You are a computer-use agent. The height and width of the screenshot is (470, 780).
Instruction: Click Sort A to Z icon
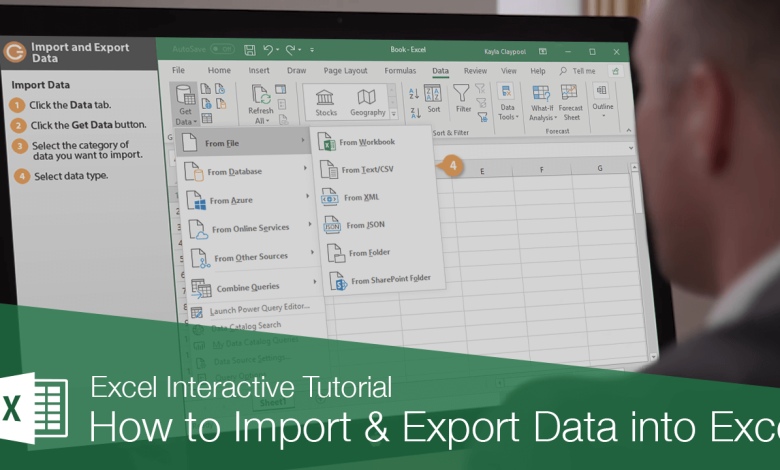coord(413,93)
